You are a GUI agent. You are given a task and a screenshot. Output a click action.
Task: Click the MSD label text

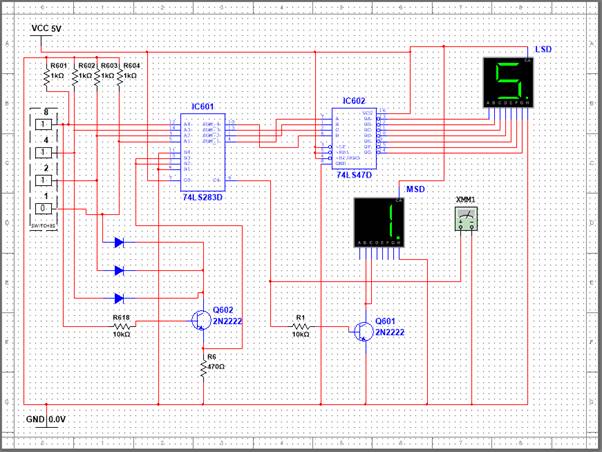[415, 189]
